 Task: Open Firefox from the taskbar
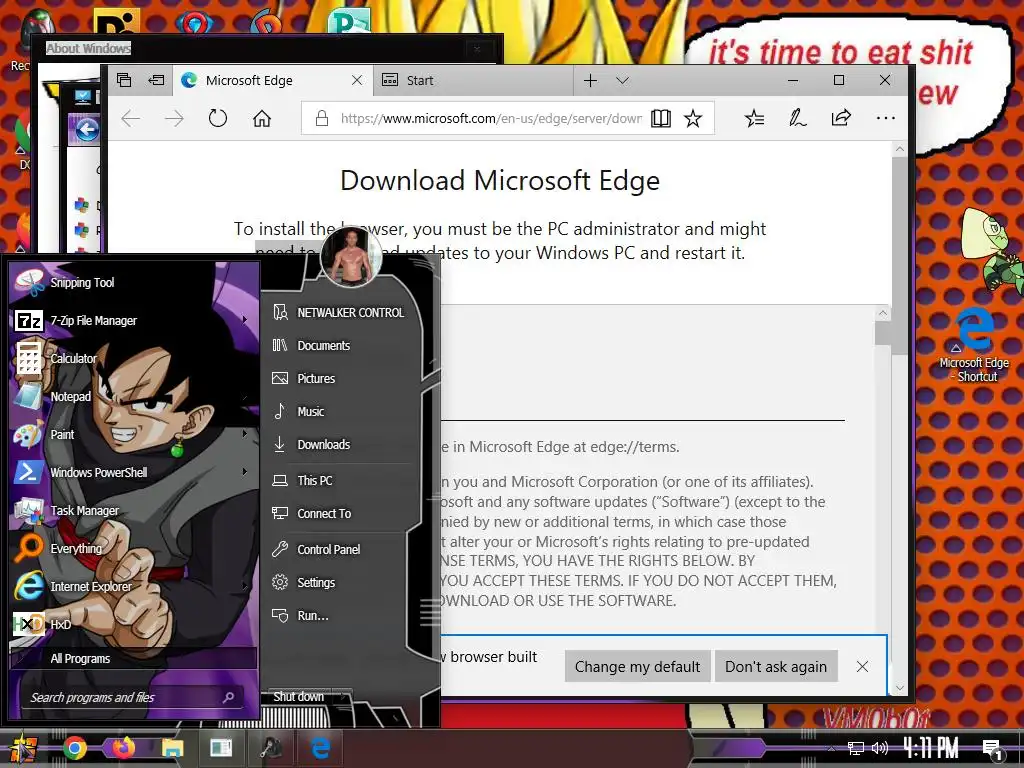tap(123, 748)
